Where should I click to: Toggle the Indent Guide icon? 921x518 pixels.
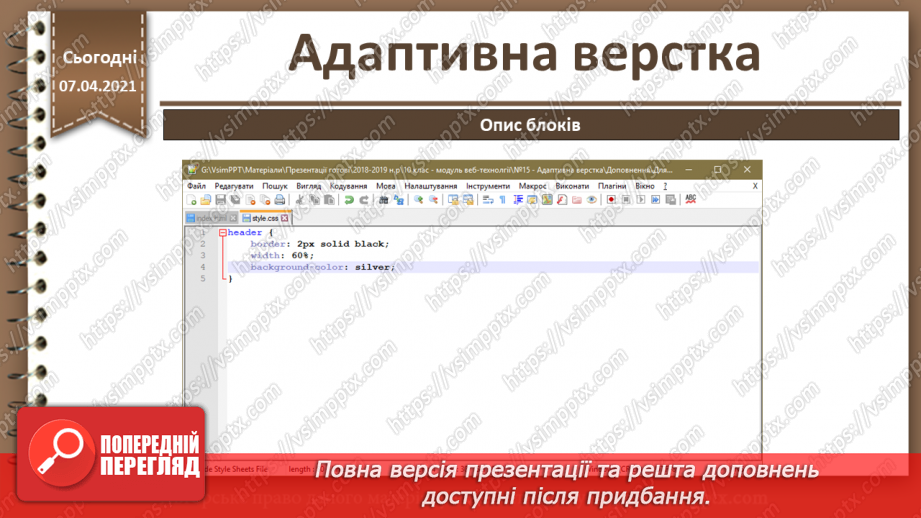point(518,200)
